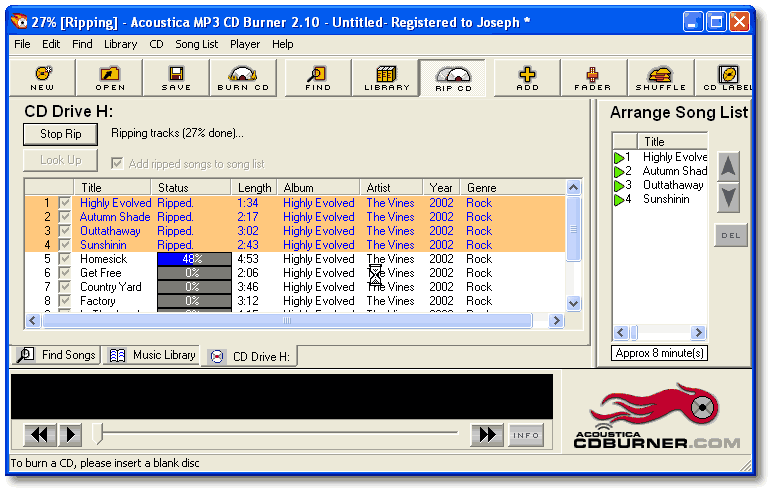The image size is (771, 491).
Task: Open the Library menu
Action: (120, 44)
